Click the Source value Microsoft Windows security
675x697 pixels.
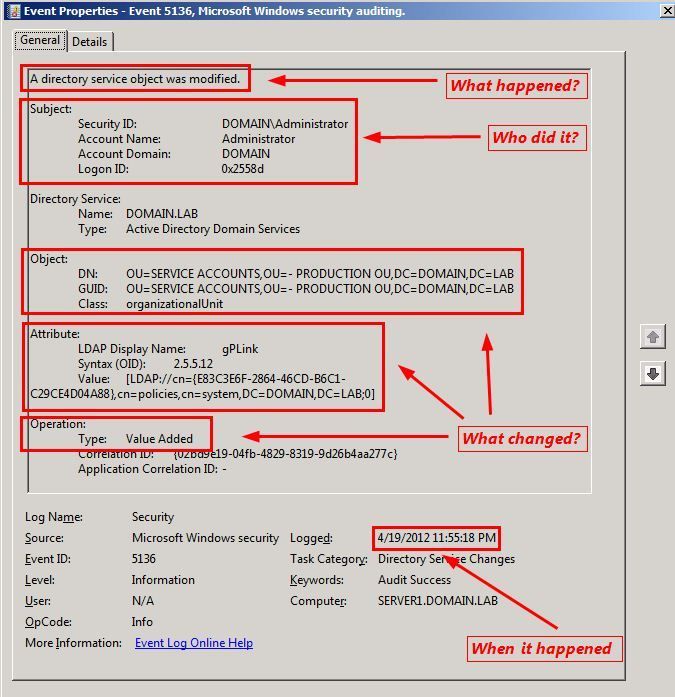pos(205,538)
